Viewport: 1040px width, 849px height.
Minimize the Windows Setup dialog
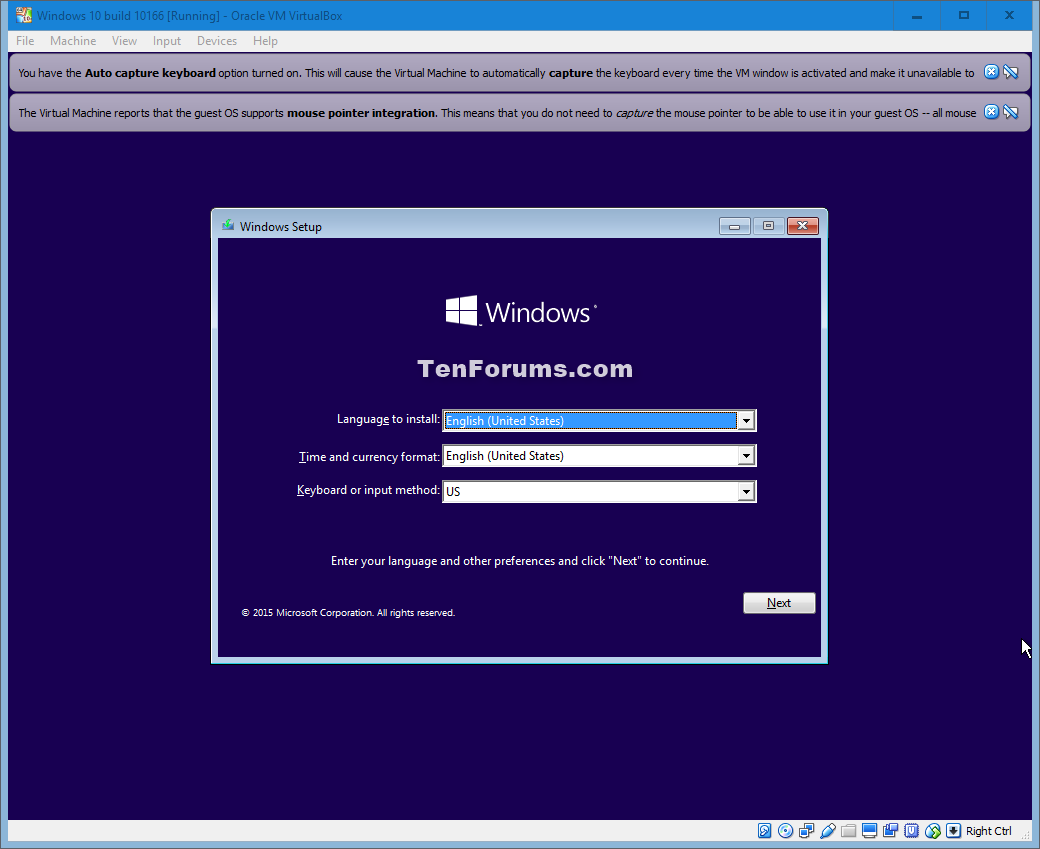tap(735, 226)
